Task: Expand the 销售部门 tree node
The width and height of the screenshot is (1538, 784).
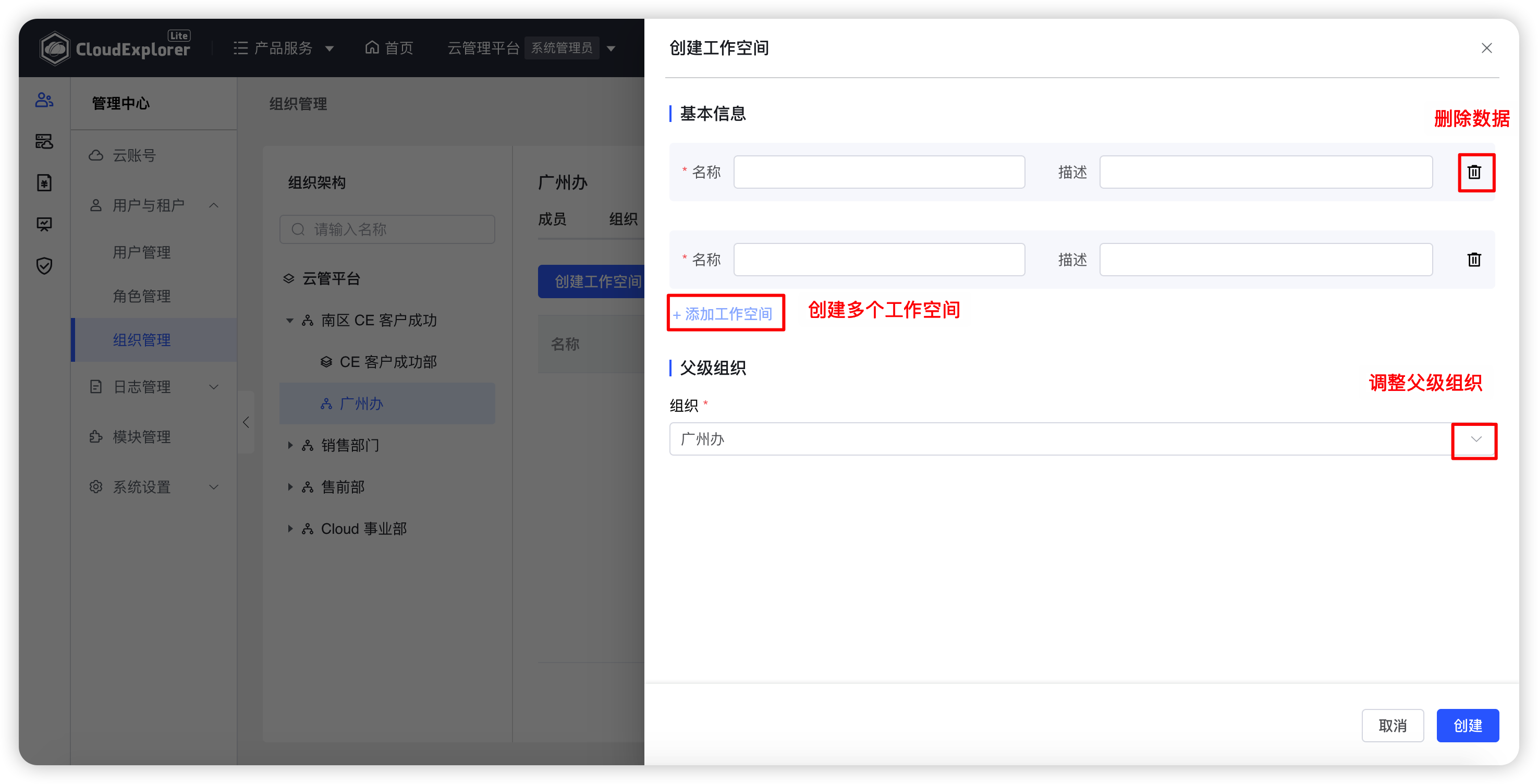Action: (290, 446)
